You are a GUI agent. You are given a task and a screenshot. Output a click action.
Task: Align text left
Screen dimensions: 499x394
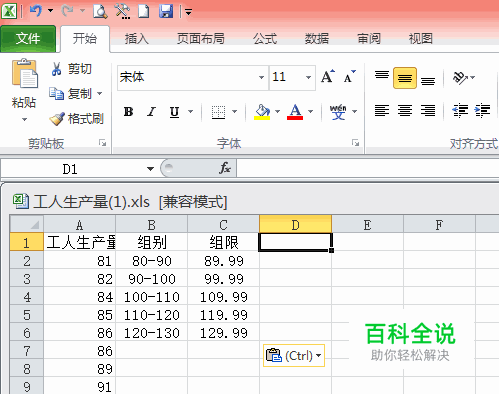[382, 110]
